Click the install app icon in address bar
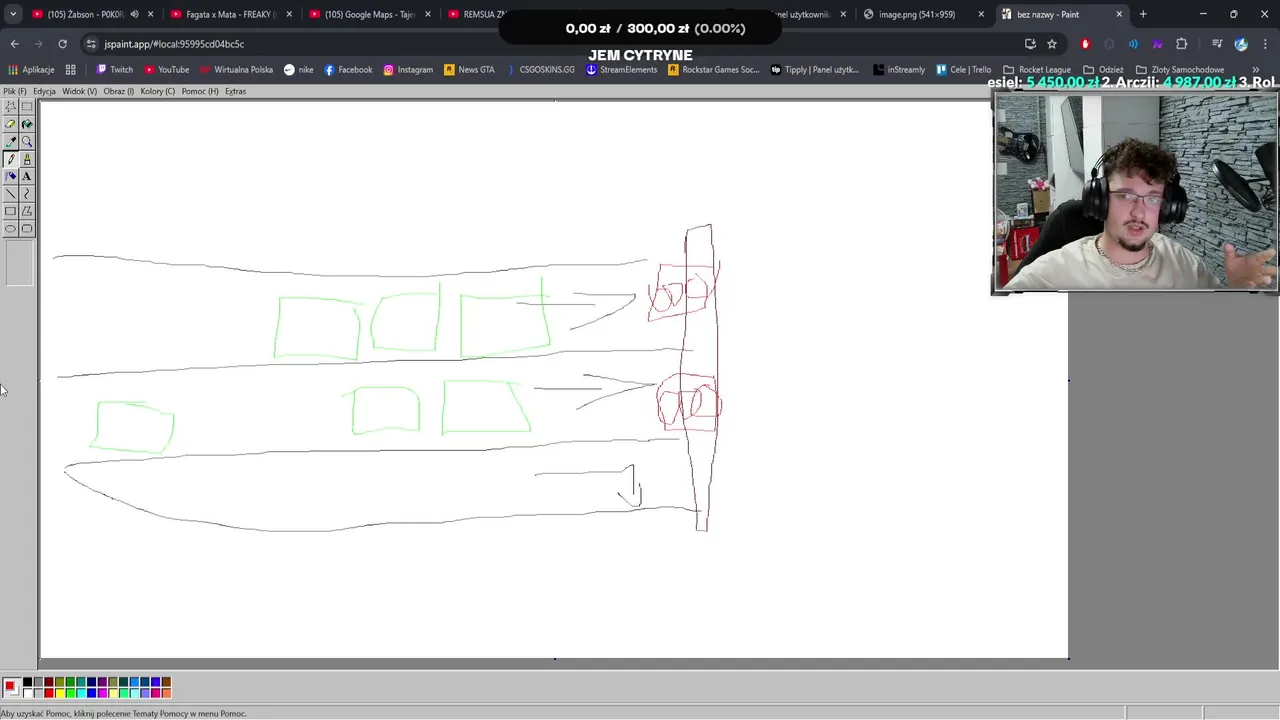The image size is (1280, 720). pyautogui.click(x=1030, y=44)
